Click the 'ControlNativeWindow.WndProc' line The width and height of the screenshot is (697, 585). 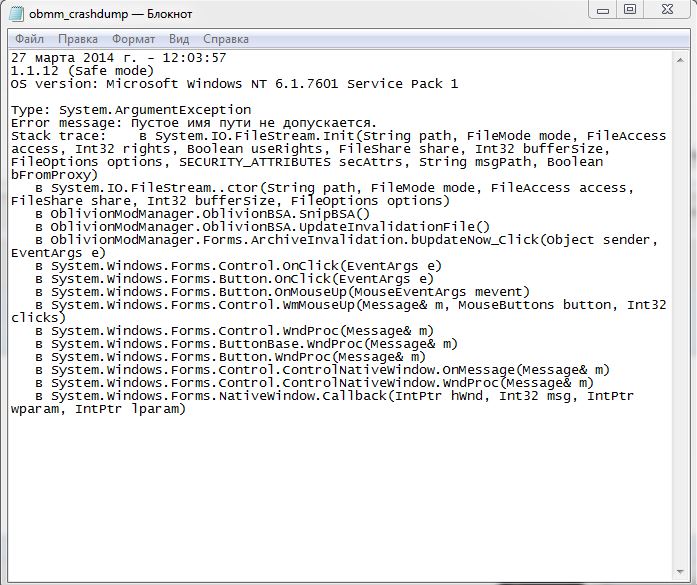pyautogui.click(x=314, y=382)
